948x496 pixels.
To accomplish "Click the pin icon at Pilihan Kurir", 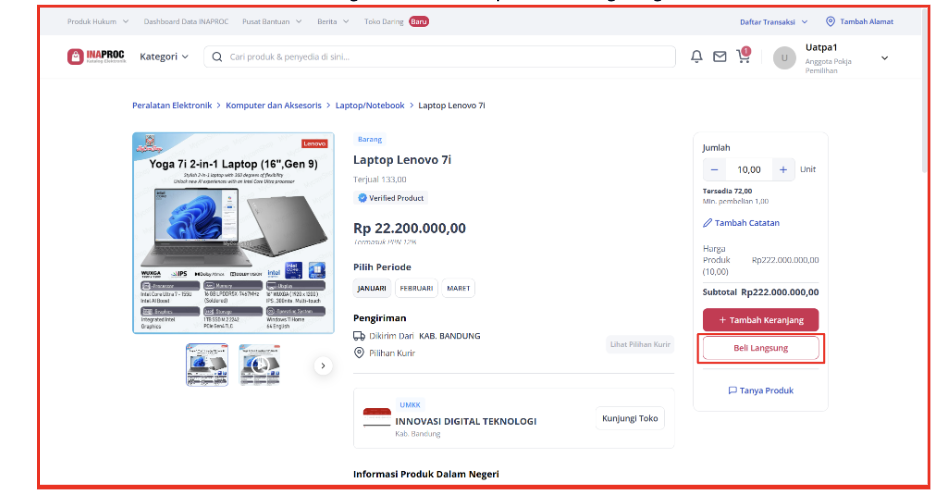I will click(x=359, y=353).
